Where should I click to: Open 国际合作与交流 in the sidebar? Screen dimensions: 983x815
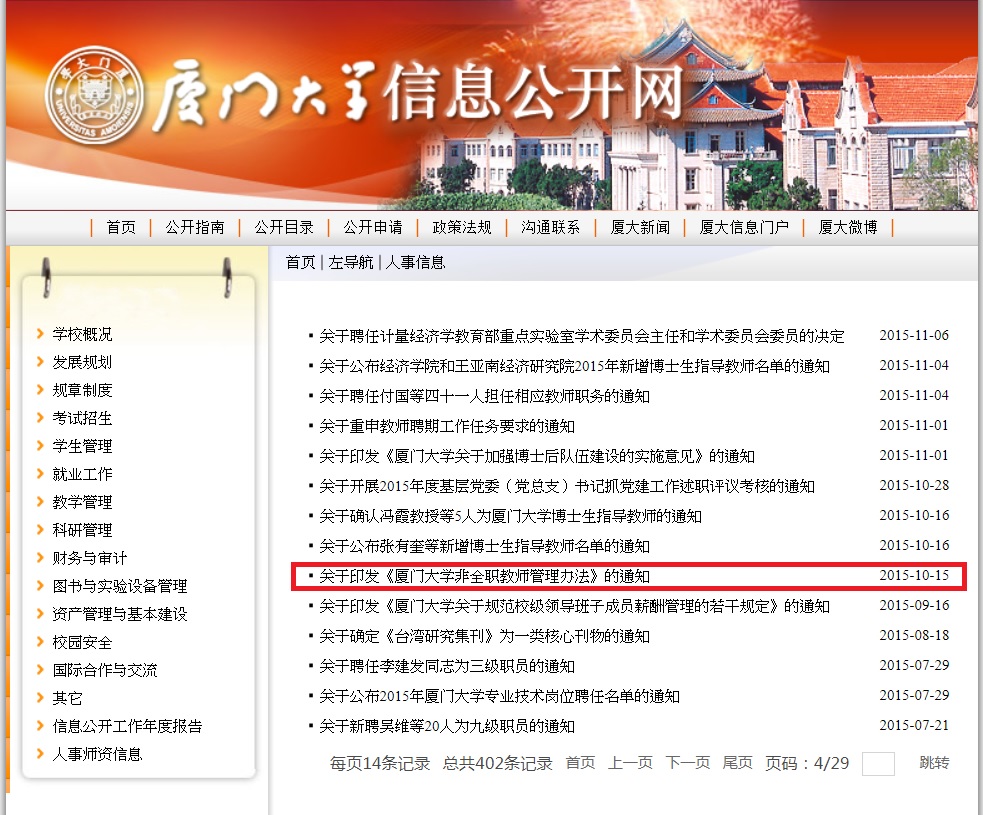pyautogui.click(x=105, y=670)
